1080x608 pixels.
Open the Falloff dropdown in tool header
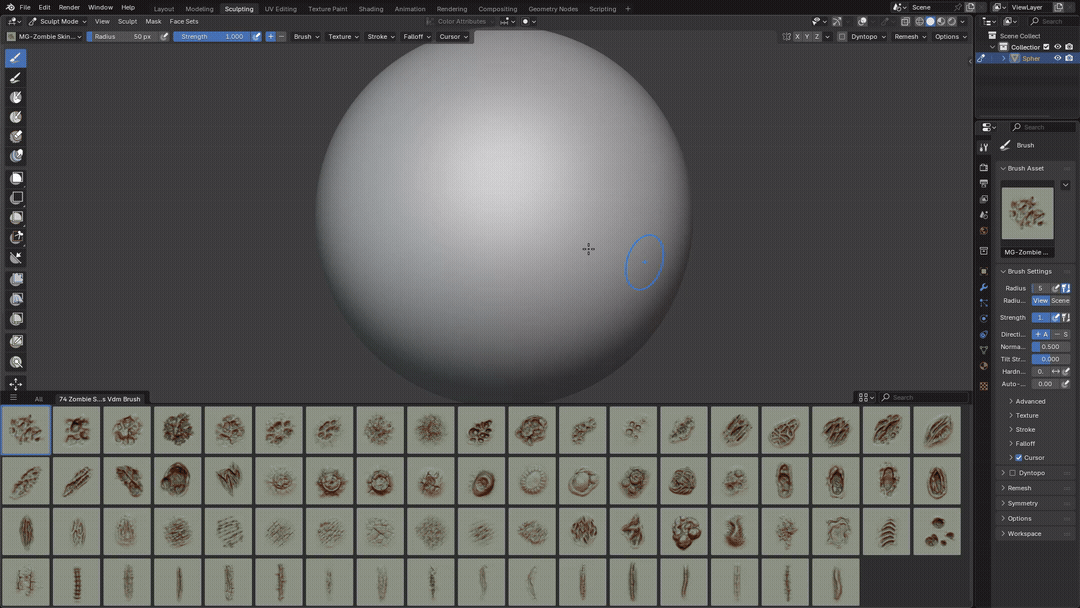click(x=417, y=36)
